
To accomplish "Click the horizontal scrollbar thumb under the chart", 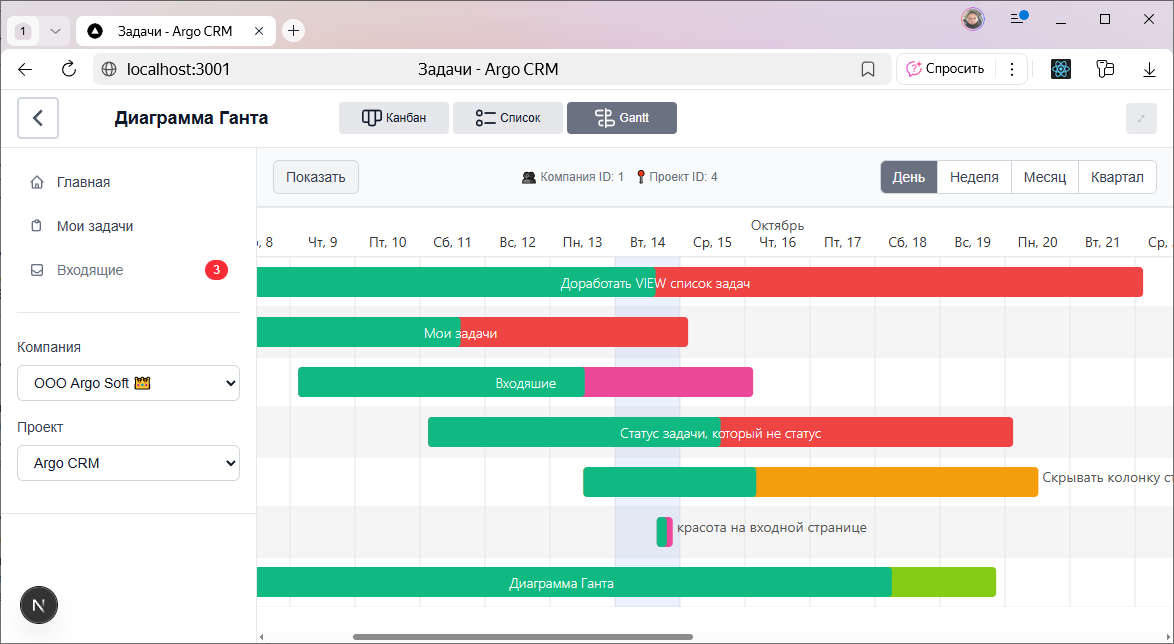I will pos(522,636).
